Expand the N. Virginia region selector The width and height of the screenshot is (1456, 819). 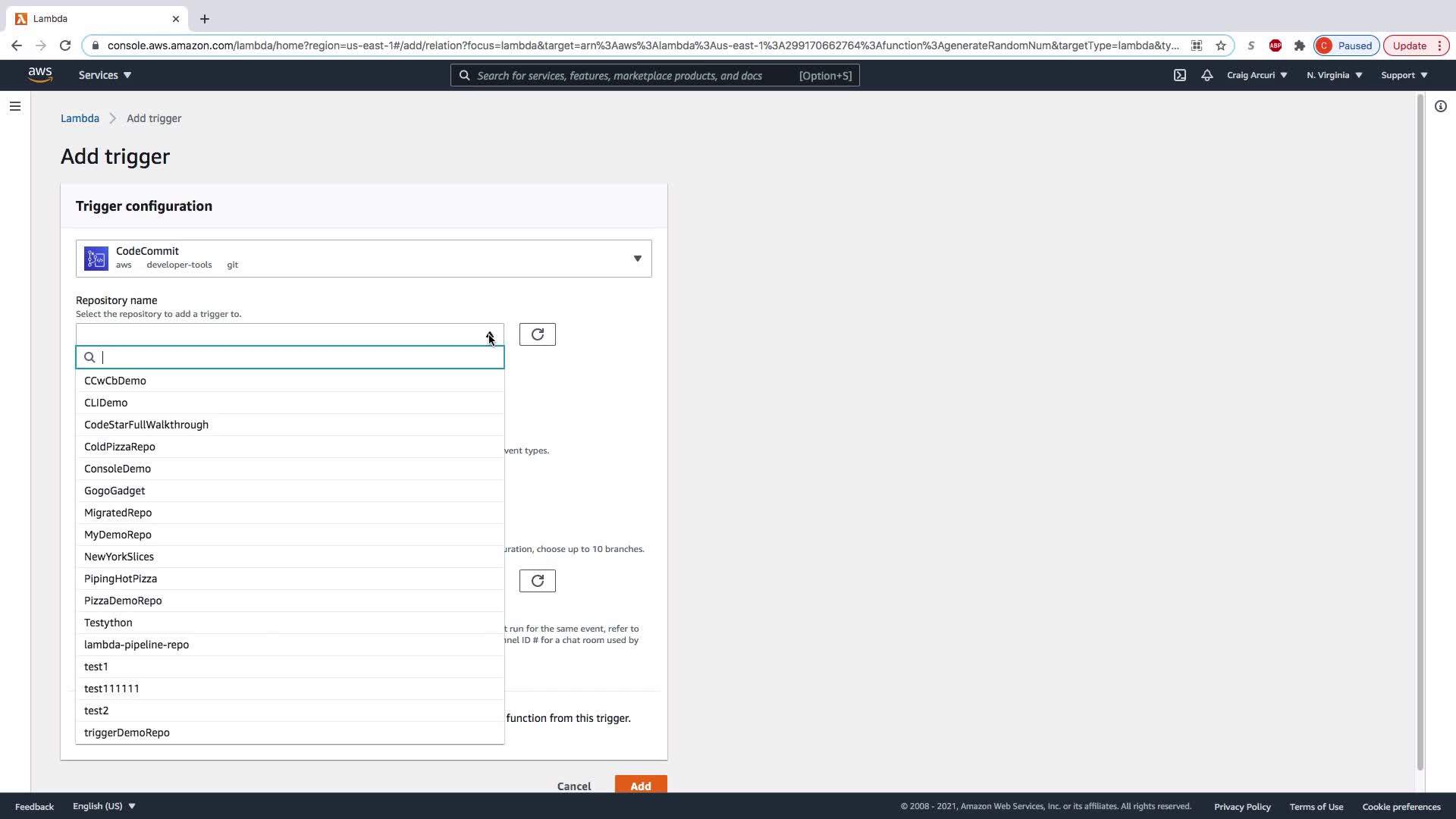pyautogui.click(x=1334, y=75)
